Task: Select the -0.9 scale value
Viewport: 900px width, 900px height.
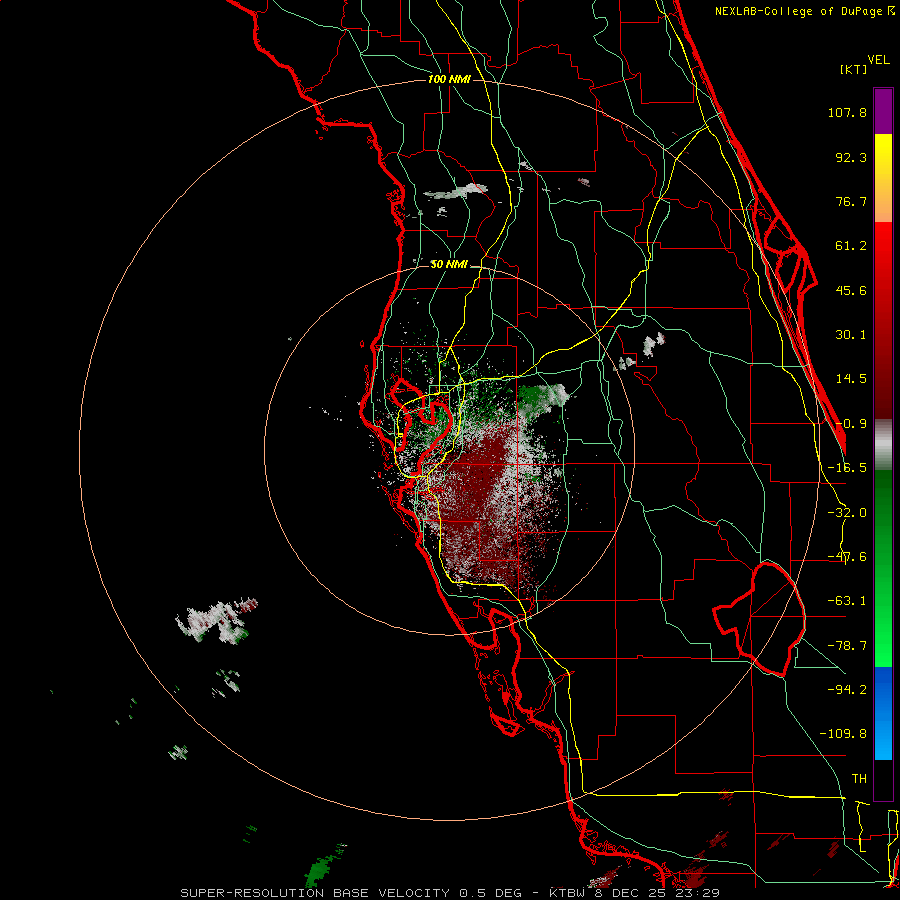Action: coord(851,424)
